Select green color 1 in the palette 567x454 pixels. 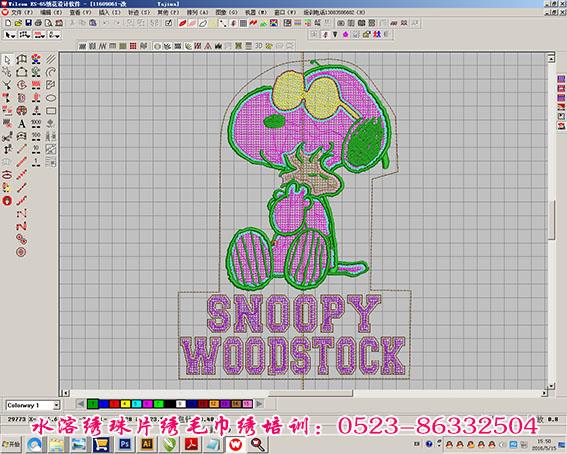point(93,403)
